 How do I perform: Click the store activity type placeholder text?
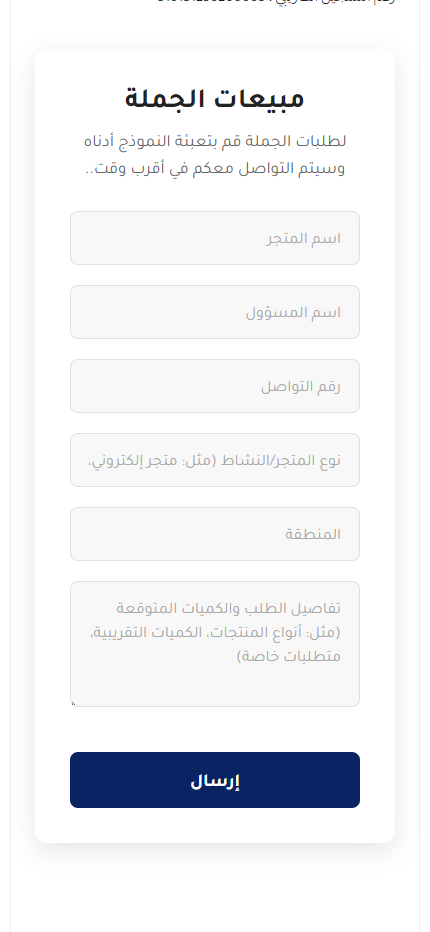[215, 461]
